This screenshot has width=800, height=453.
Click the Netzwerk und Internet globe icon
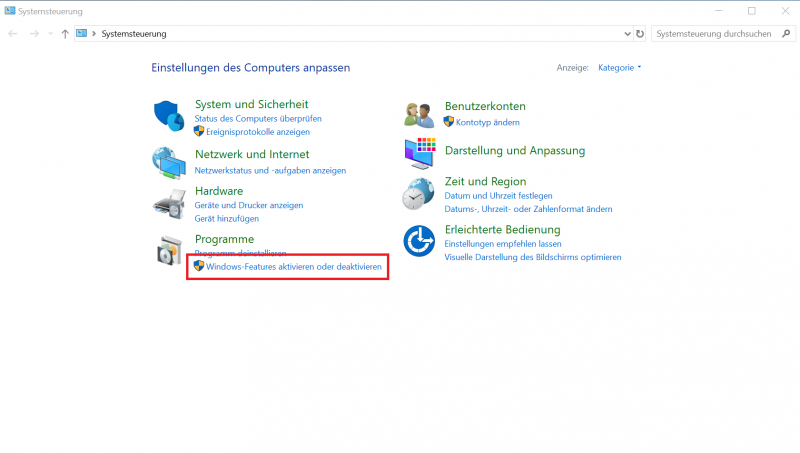tap(170, 161)
